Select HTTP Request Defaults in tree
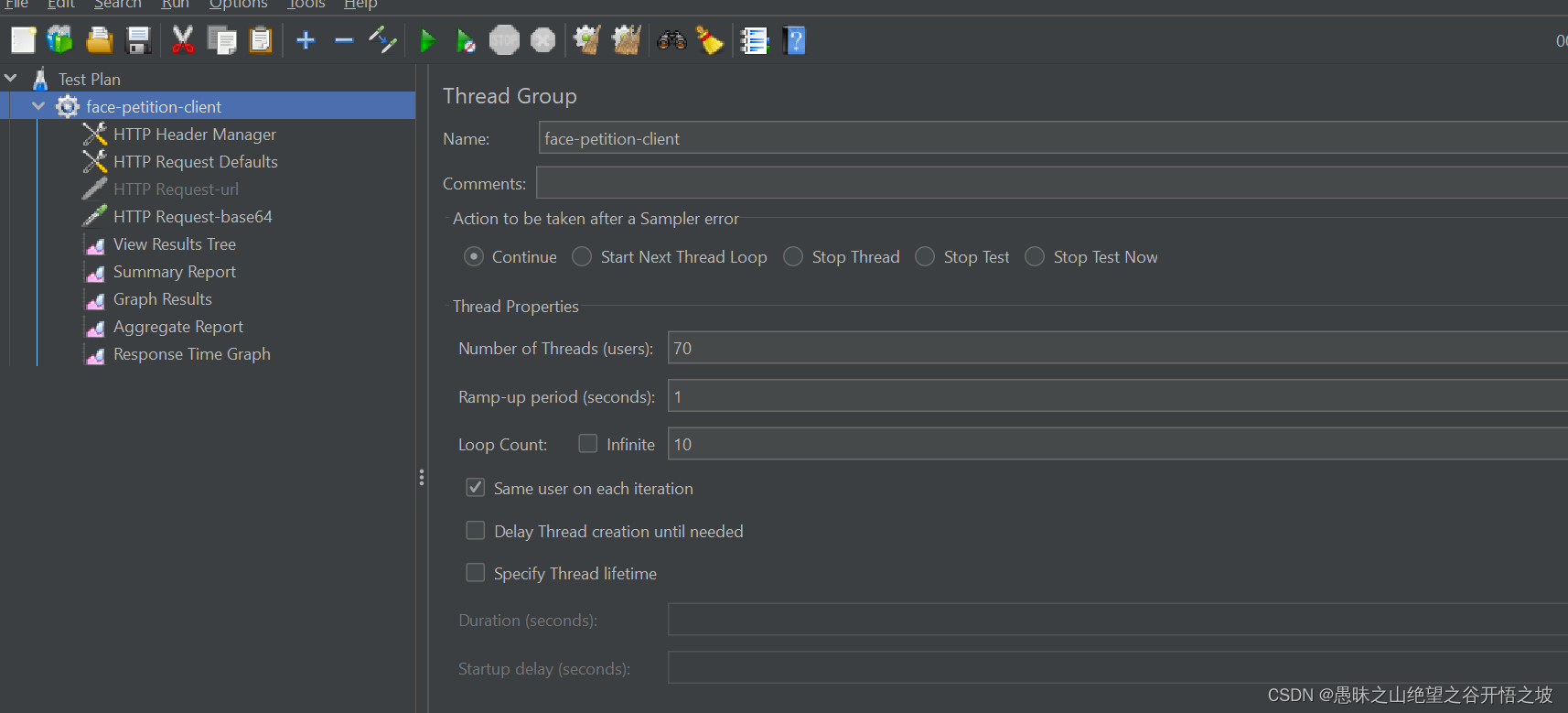The image size is (1568, 713). pyautogui.click(x=196, y=162)
